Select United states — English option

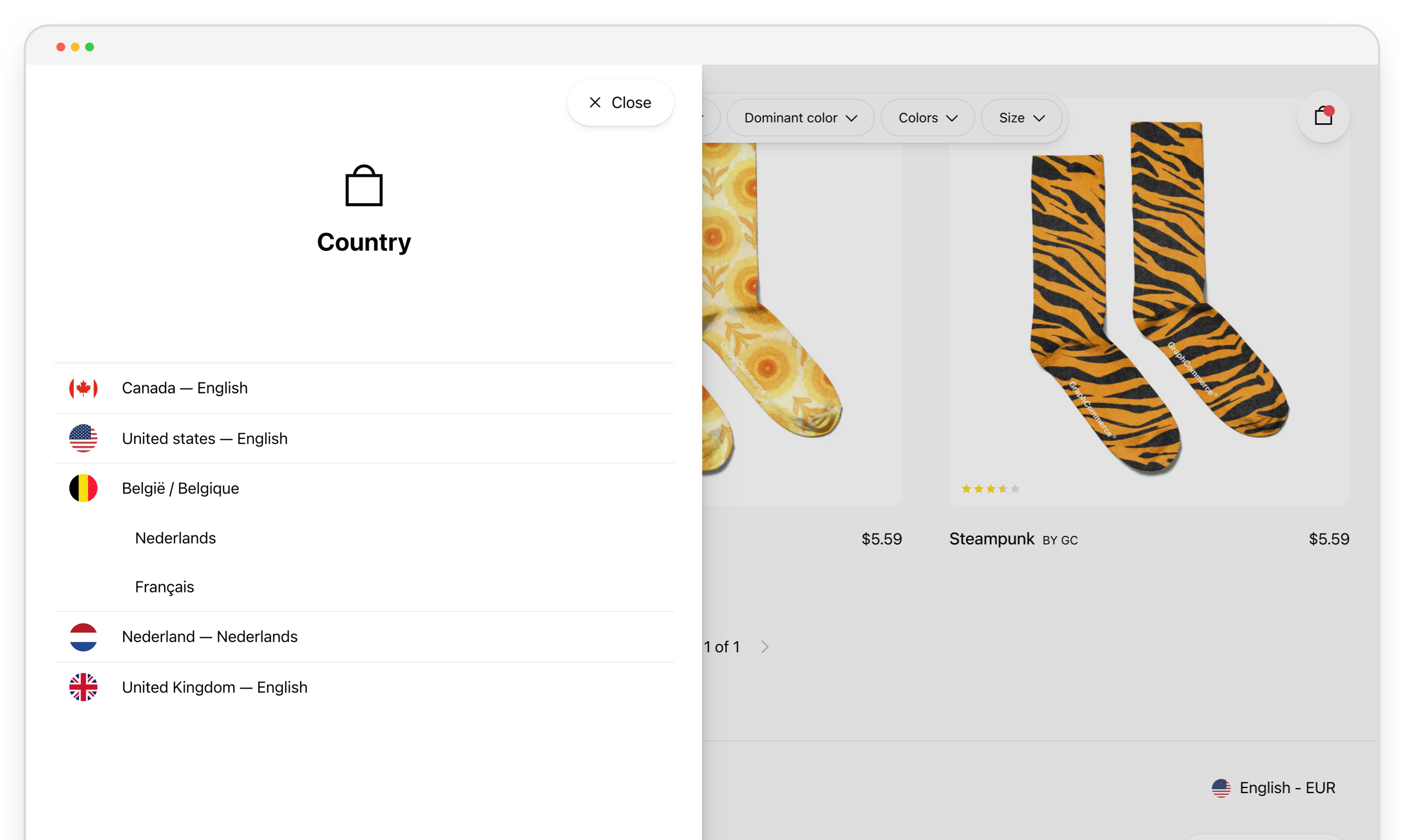(205, 438)
